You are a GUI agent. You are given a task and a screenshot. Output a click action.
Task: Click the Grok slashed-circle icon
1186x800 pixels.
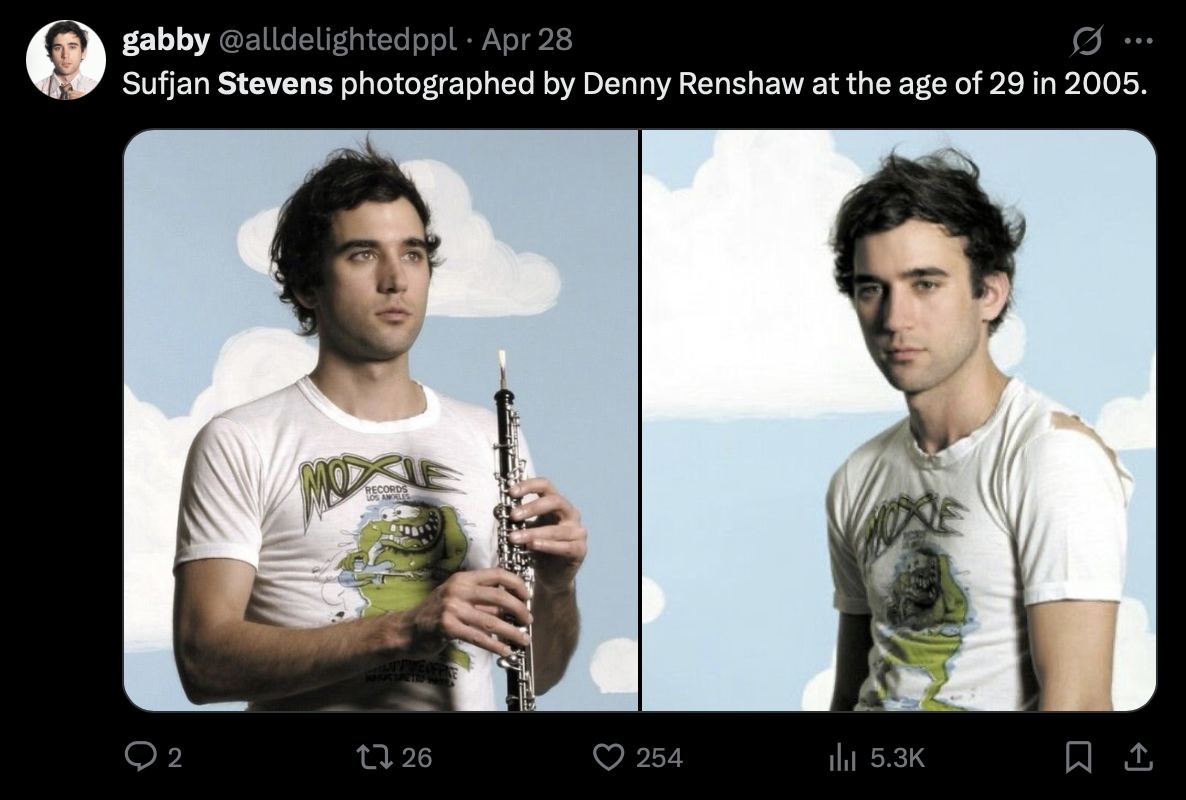1085,42
